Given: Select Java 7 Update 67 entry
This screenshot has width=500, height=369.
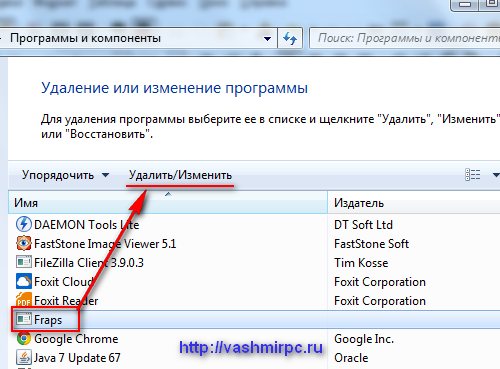Looking at the screenshot, I should [77, 358].
